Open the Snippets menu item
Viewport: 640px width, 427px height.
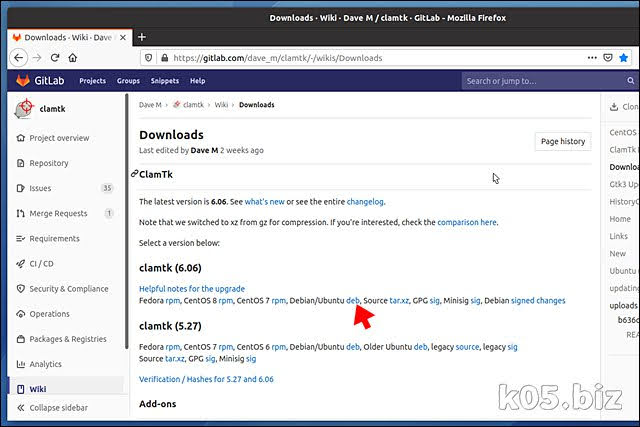coord(164,81)
